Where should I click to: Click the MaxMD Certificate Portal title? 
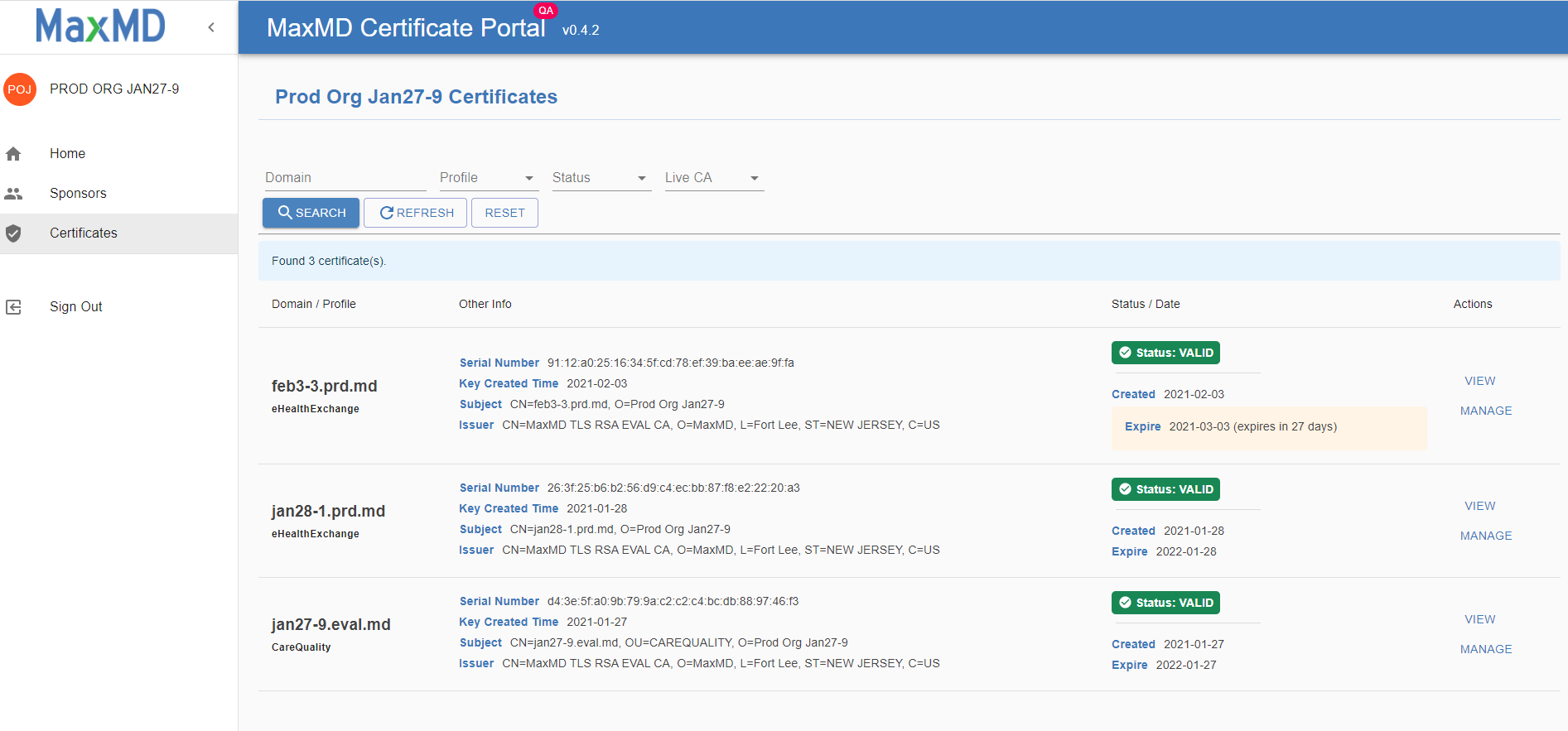coord(406,28)
